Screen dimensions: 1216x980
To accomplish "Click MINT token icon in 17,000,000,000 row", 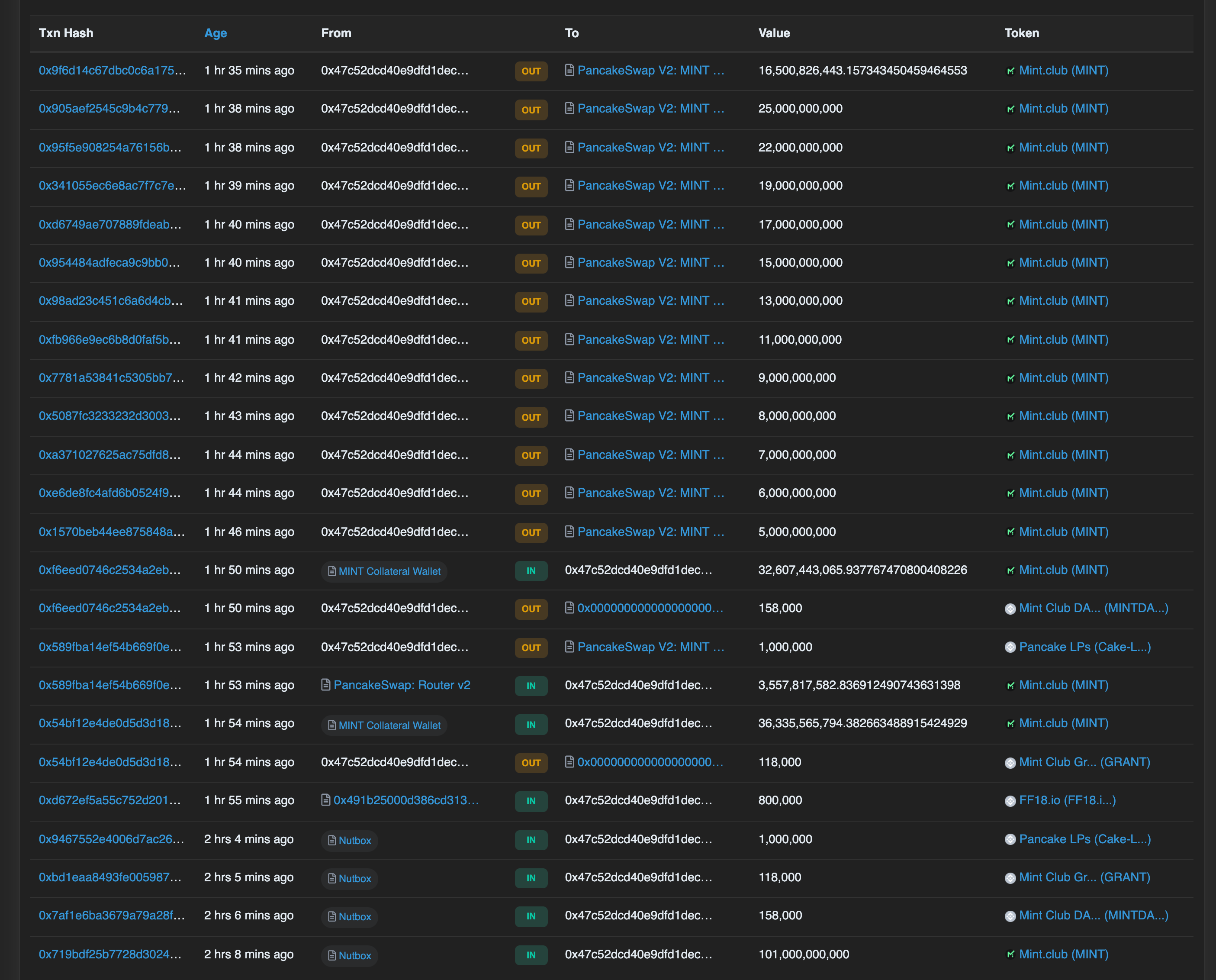I will pyautogui.click(x=1010, y=225).
